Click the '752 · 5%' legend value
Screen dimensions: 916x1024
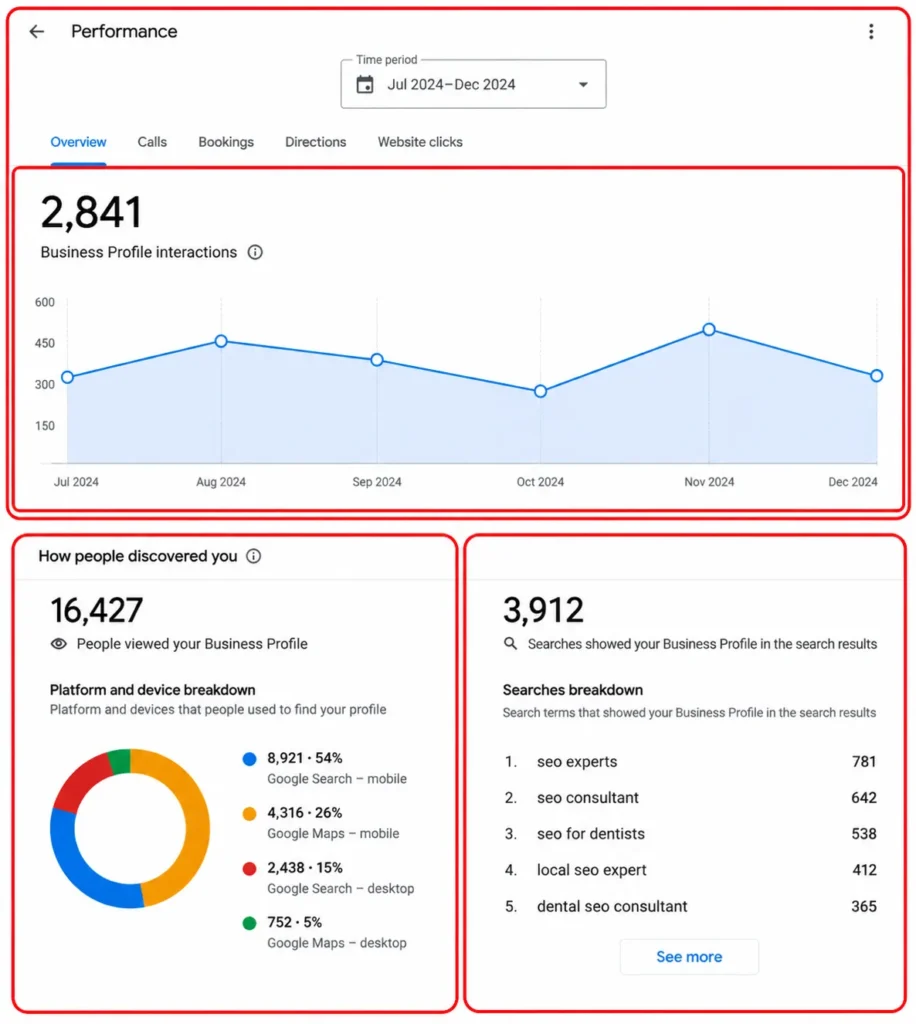point(294,922)
